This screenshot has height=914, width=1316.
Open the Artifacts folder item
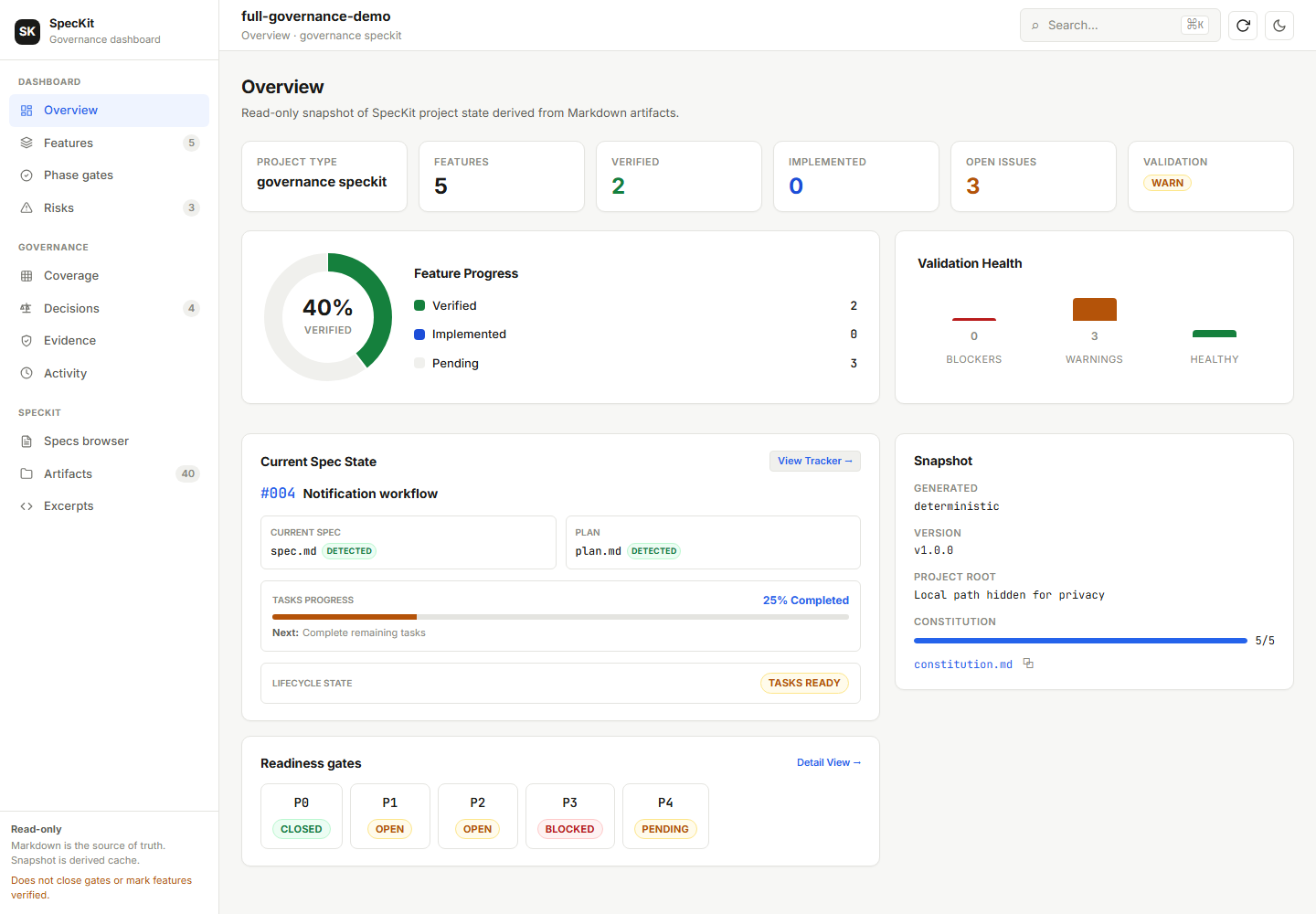(x=109, y=473)
